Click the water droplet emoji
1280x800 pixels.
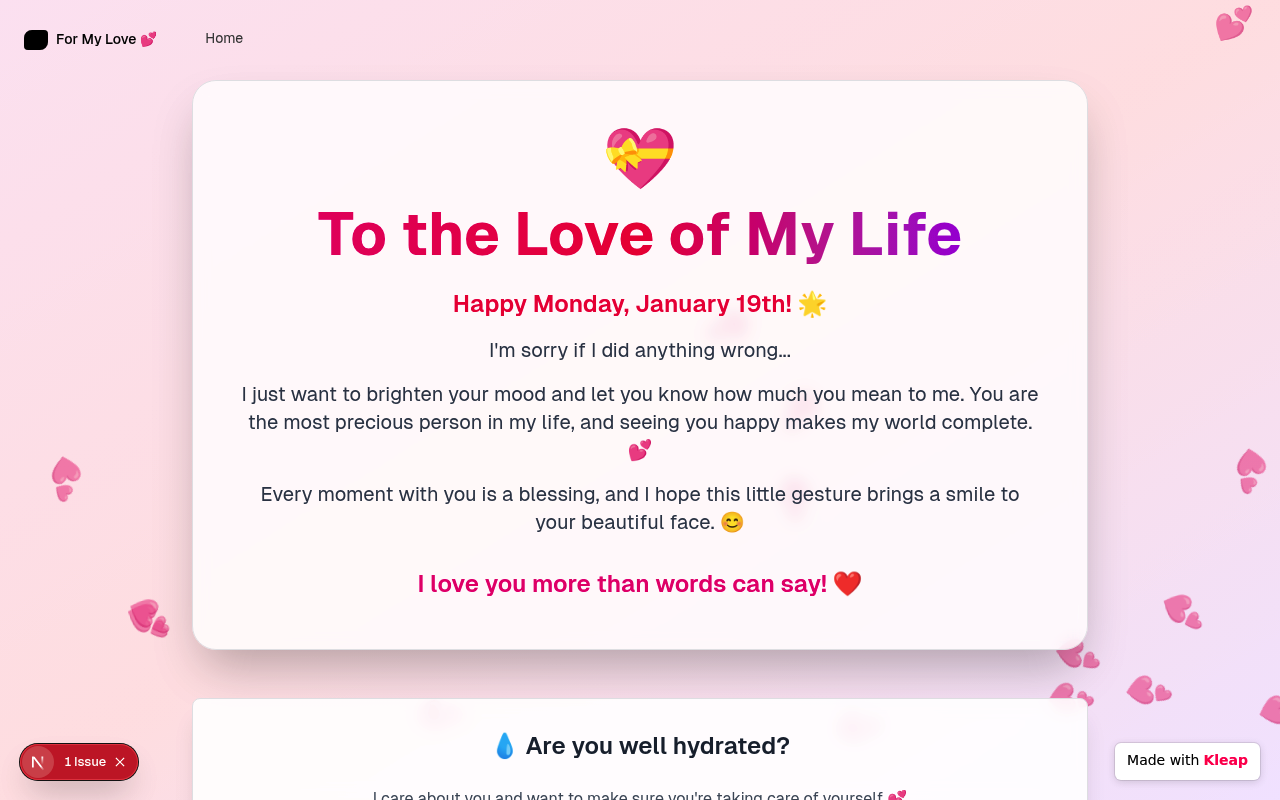point(505,746)
